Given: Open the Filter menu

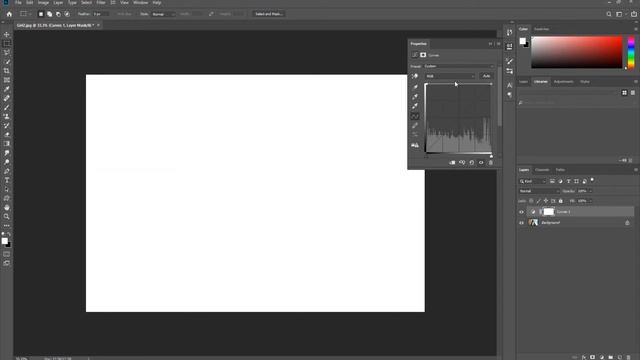Looking at the screenshot, I should click(101, 2).
